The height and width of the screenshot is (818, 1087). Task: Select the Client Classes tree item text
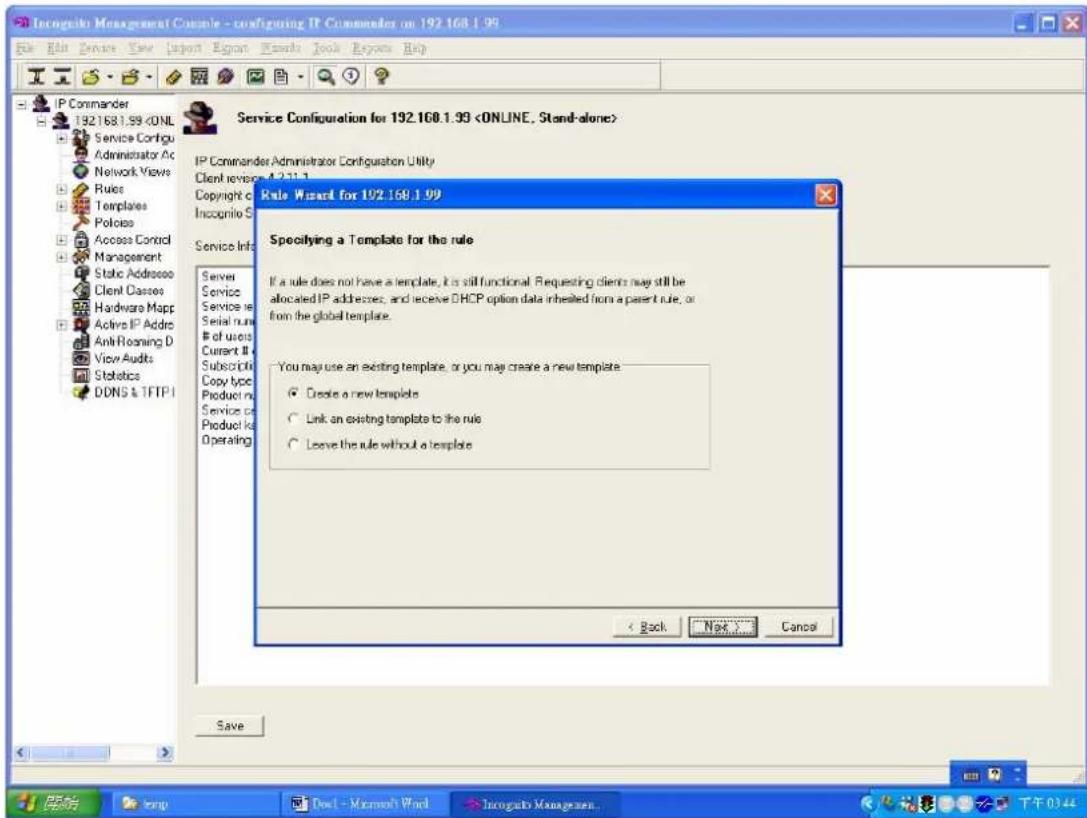click(129, 290)
